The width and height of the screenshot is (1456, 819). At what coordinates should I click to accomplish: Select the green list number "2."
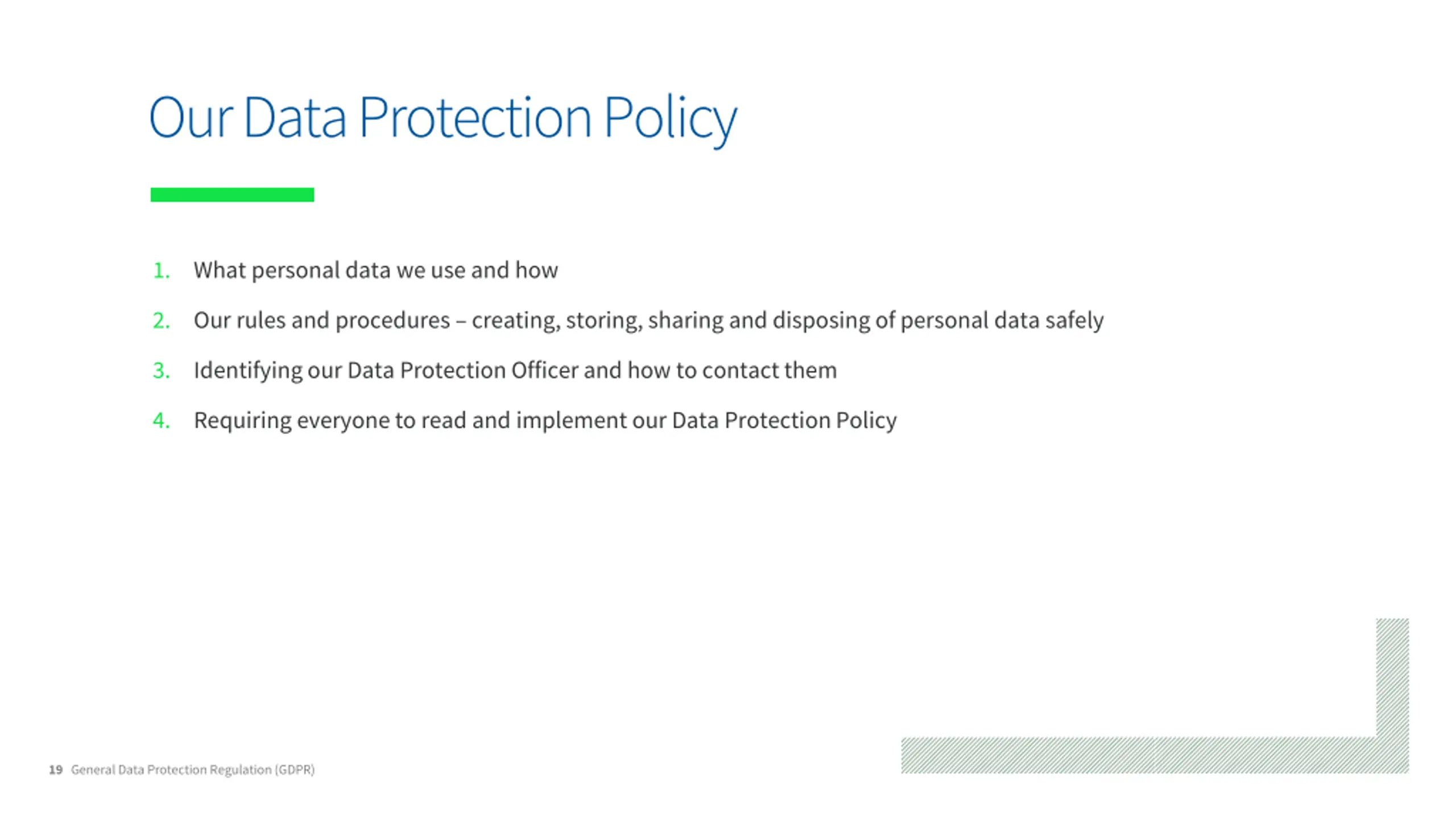(x=162, y=321)
